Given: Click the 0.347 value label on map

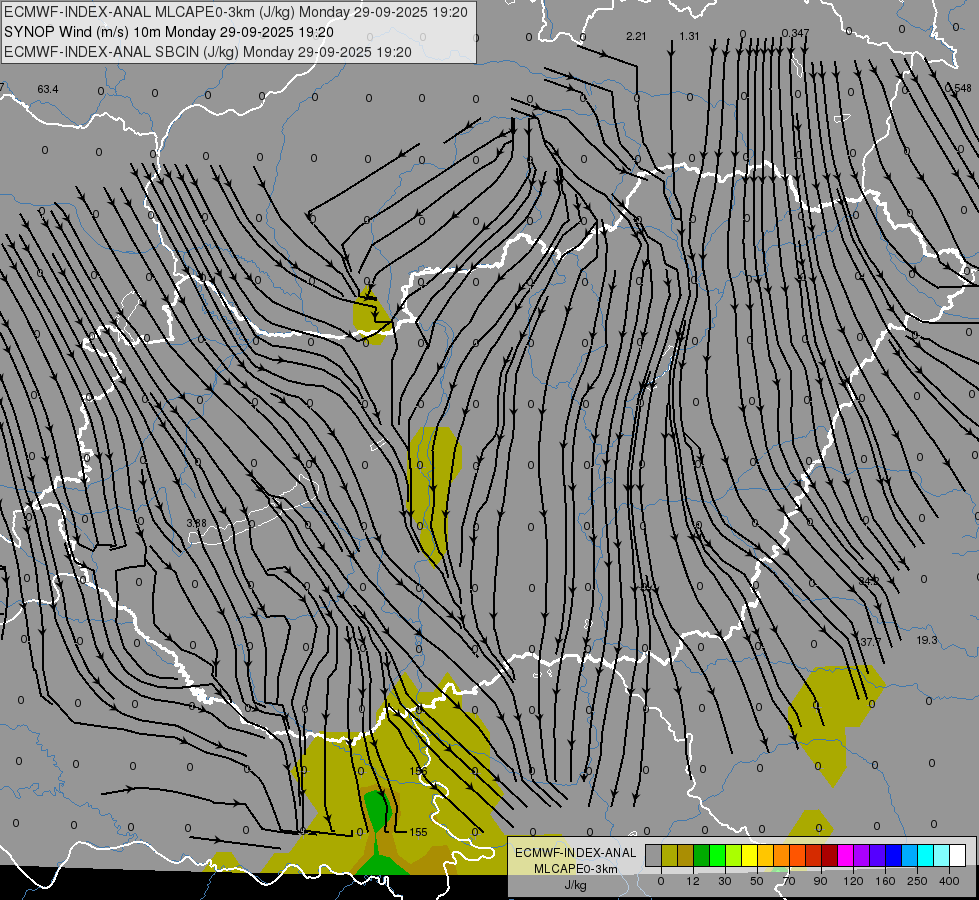Looking at the screenshot, I should pyautogui.click(x=795, y=34).
